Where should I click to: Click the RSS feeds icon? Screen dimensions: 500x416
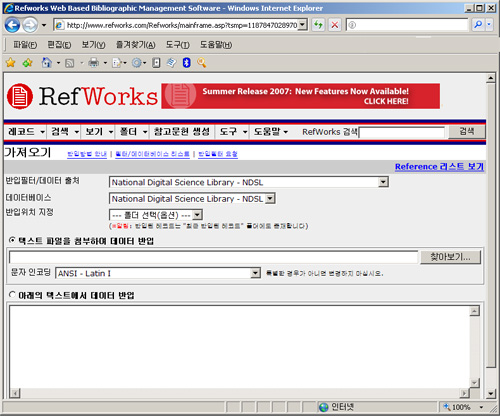pos(69,63)
